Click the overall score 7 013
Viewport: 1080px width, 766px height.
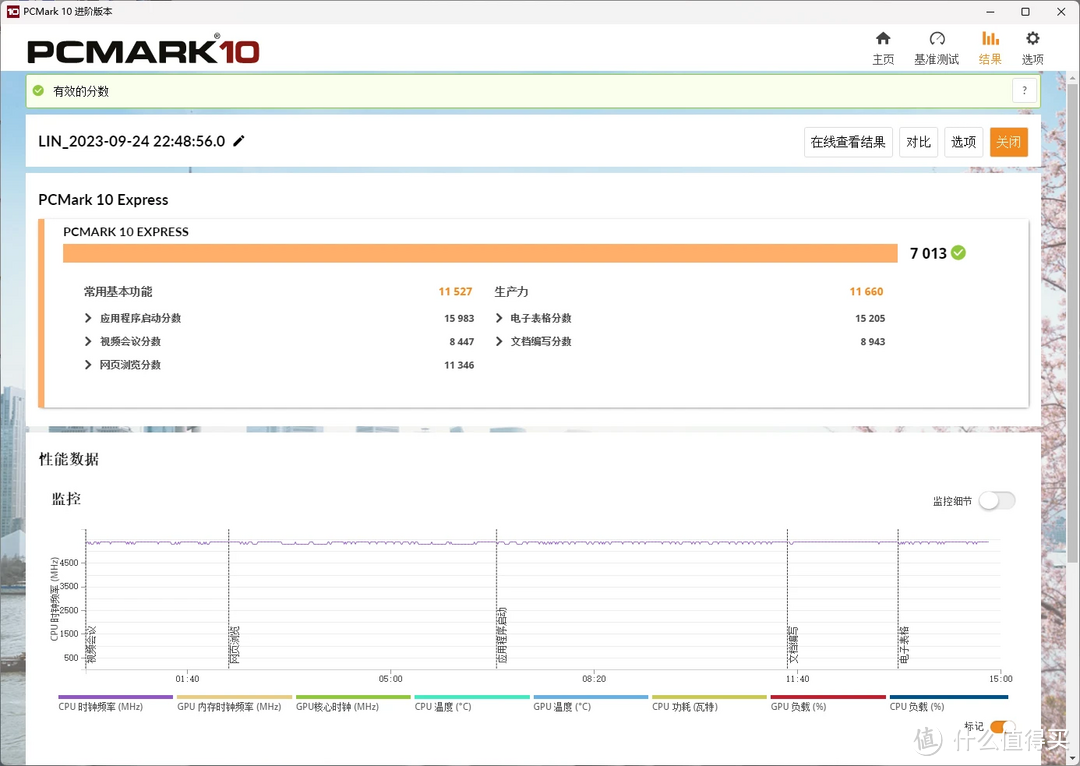[928, 253]
